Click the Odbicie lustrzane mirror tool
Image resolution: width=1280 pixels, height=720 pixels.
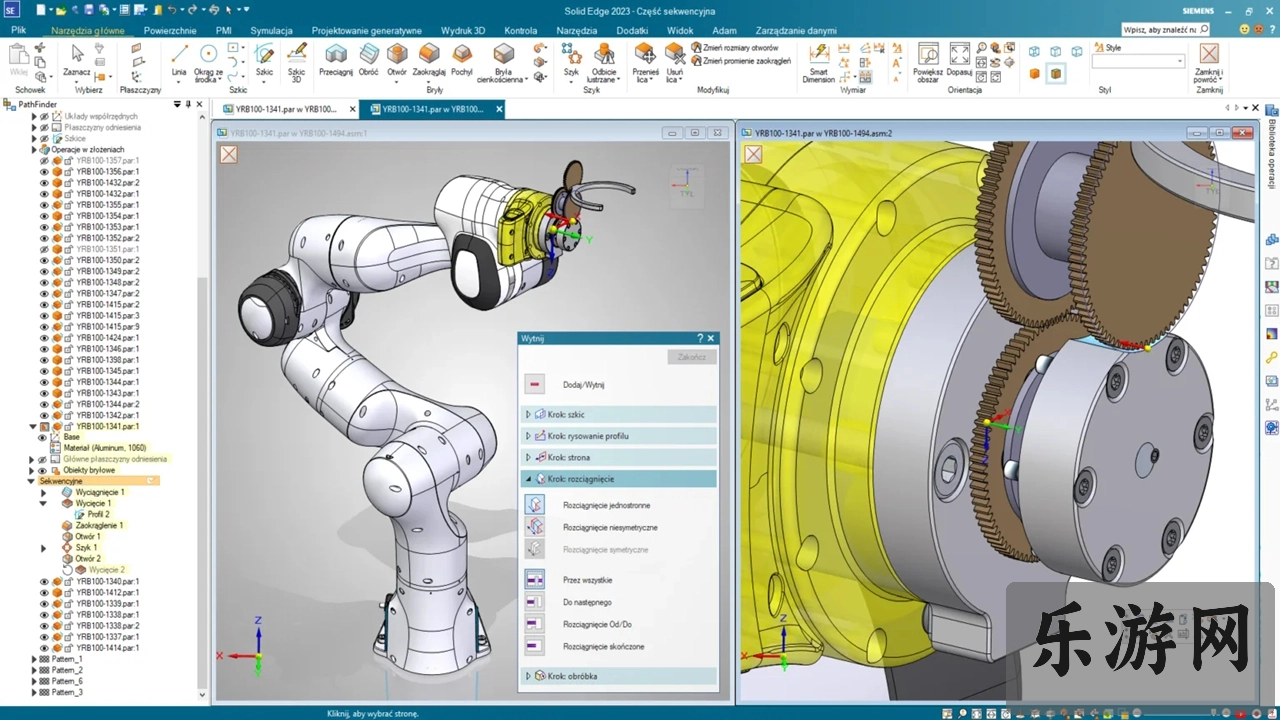604,61
